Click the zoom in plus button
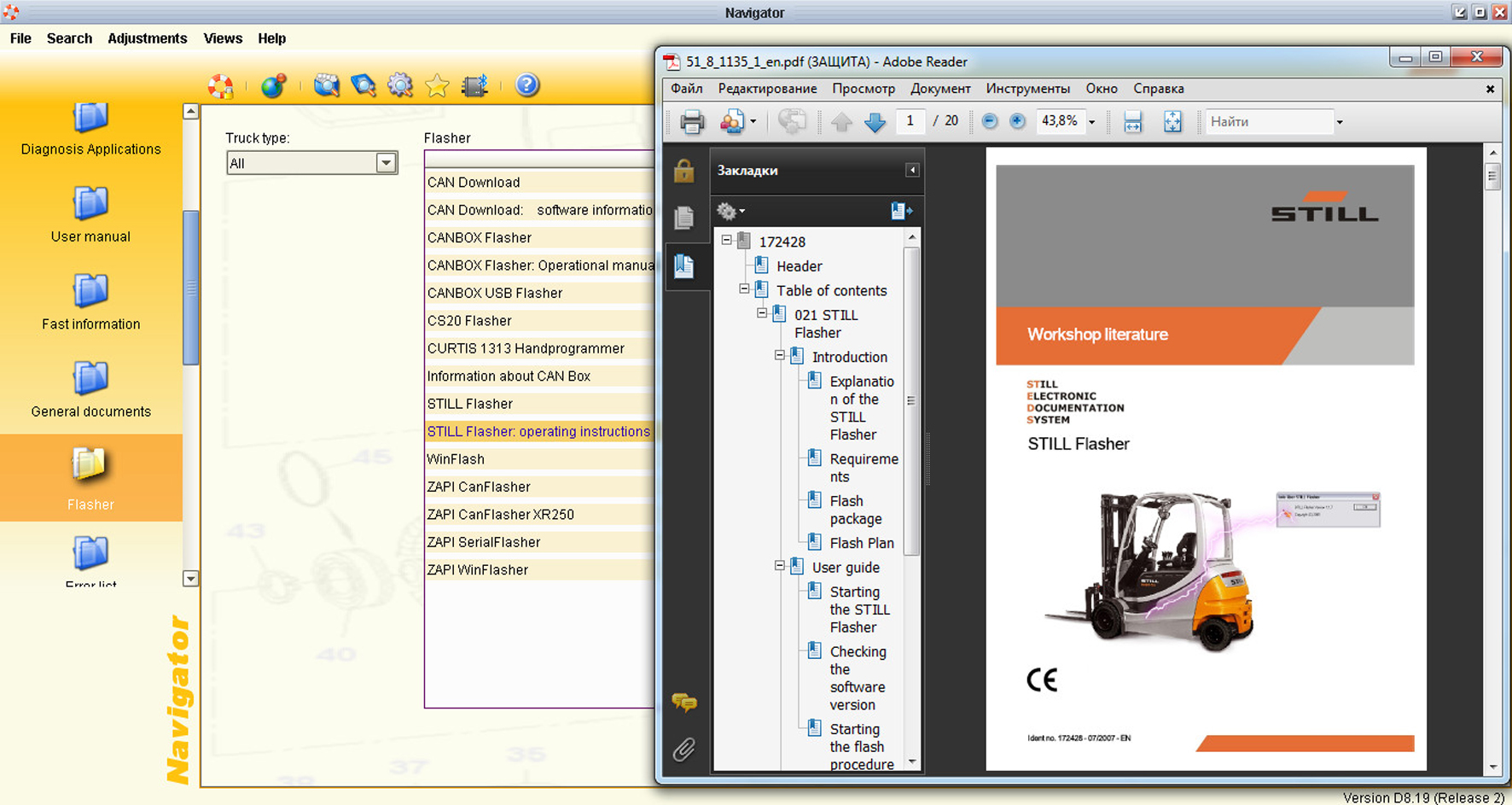This screenshot has height=805, width=1512. tap(1017, 121)
